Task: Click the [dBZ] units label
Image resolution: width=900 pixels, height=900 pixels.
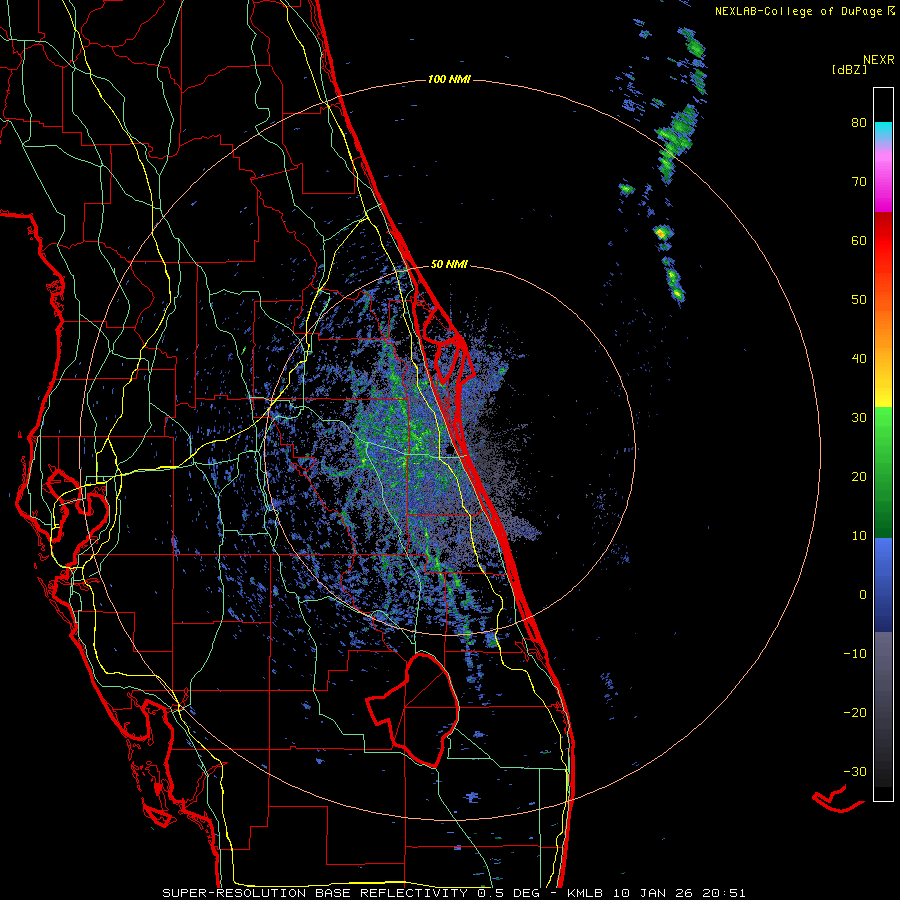Action: pyautogui.click(x=849, y=70)
